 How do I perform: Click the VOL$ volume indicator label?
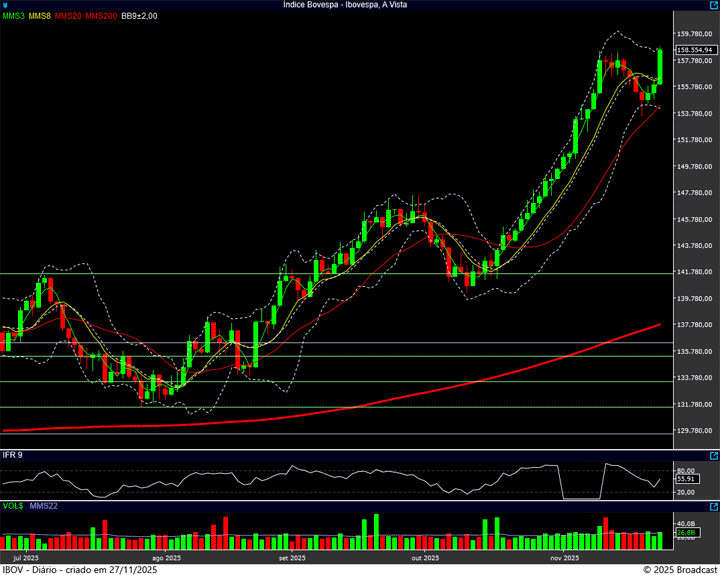pos(13,506)
